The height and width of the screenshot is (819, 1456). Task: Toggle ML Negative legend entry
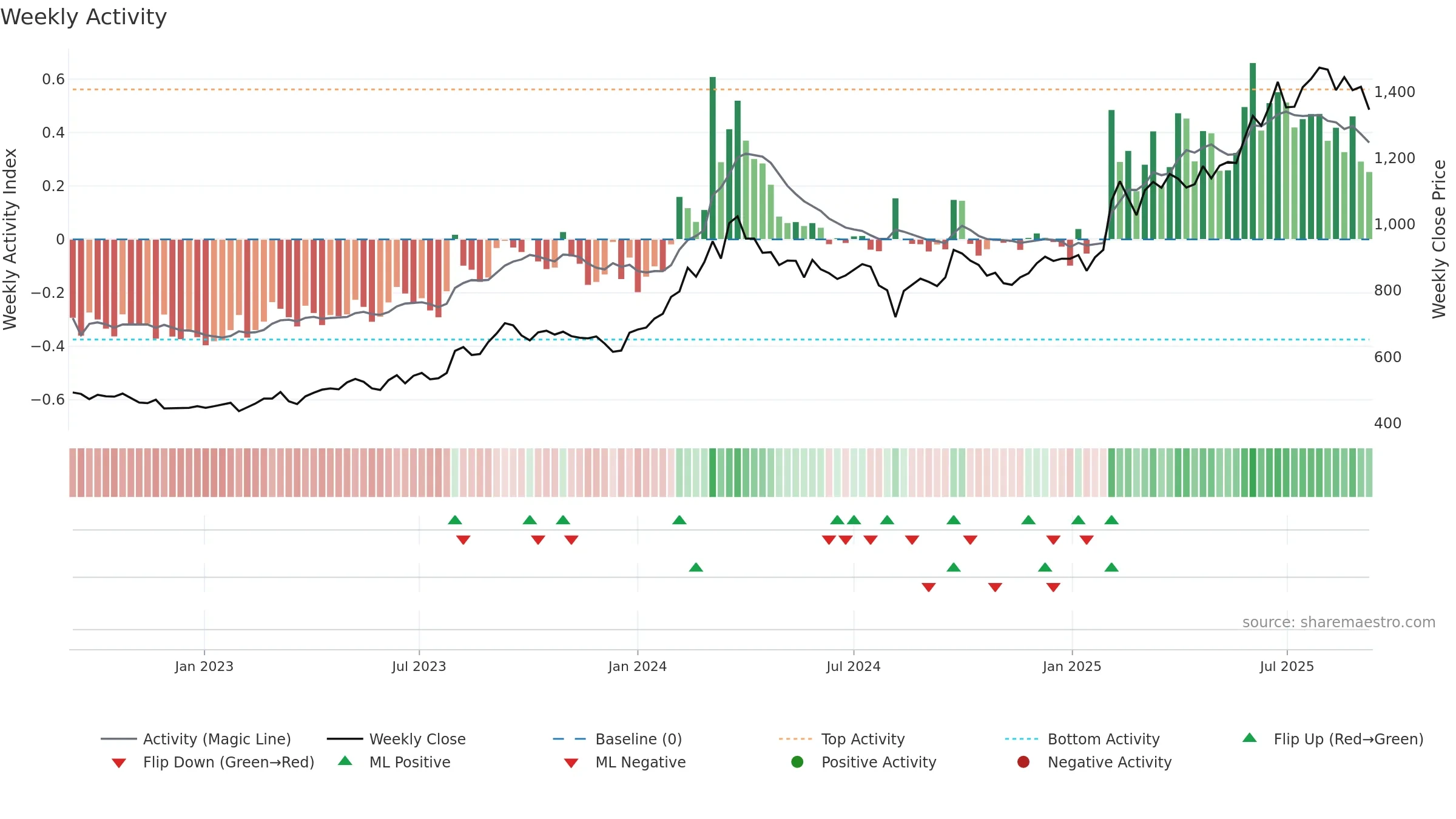click(625, 762)
